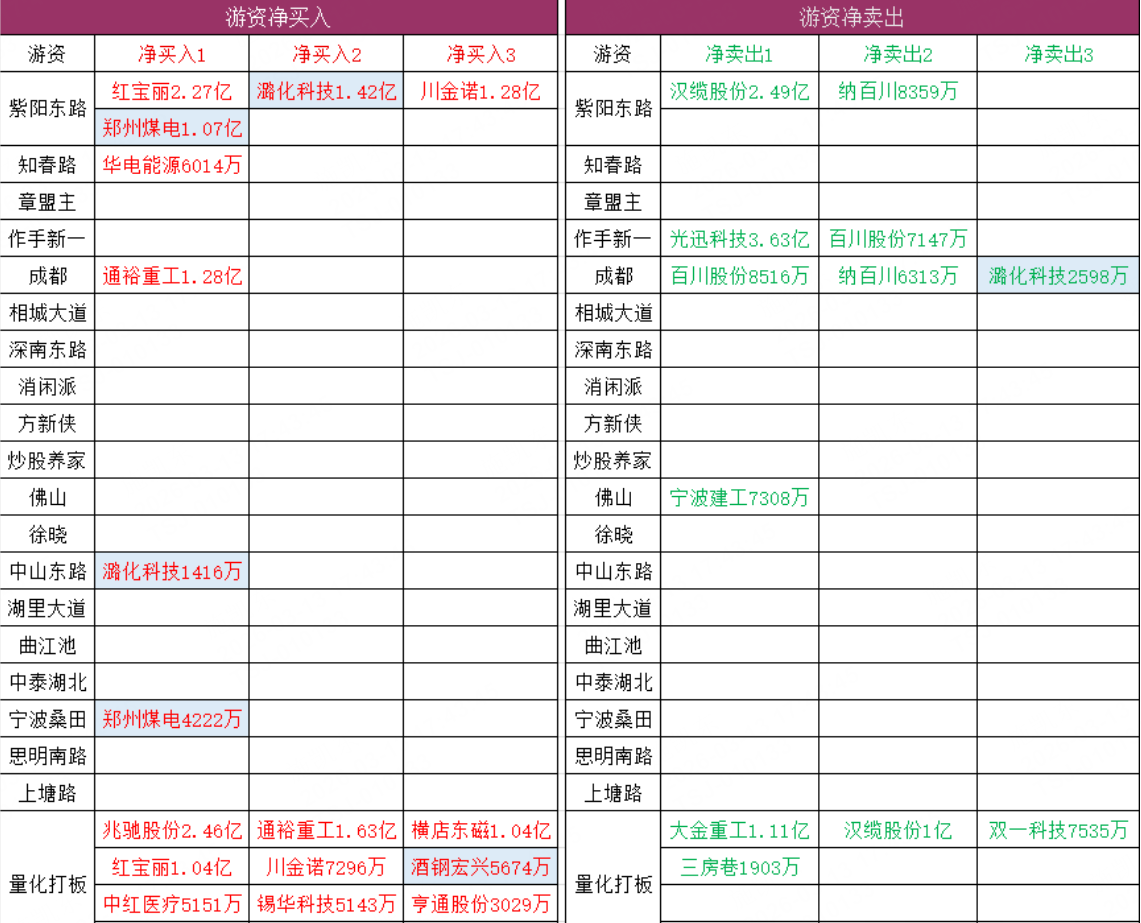
Task: Select 中山东路 in the buy table
Action: coord(47,571)
